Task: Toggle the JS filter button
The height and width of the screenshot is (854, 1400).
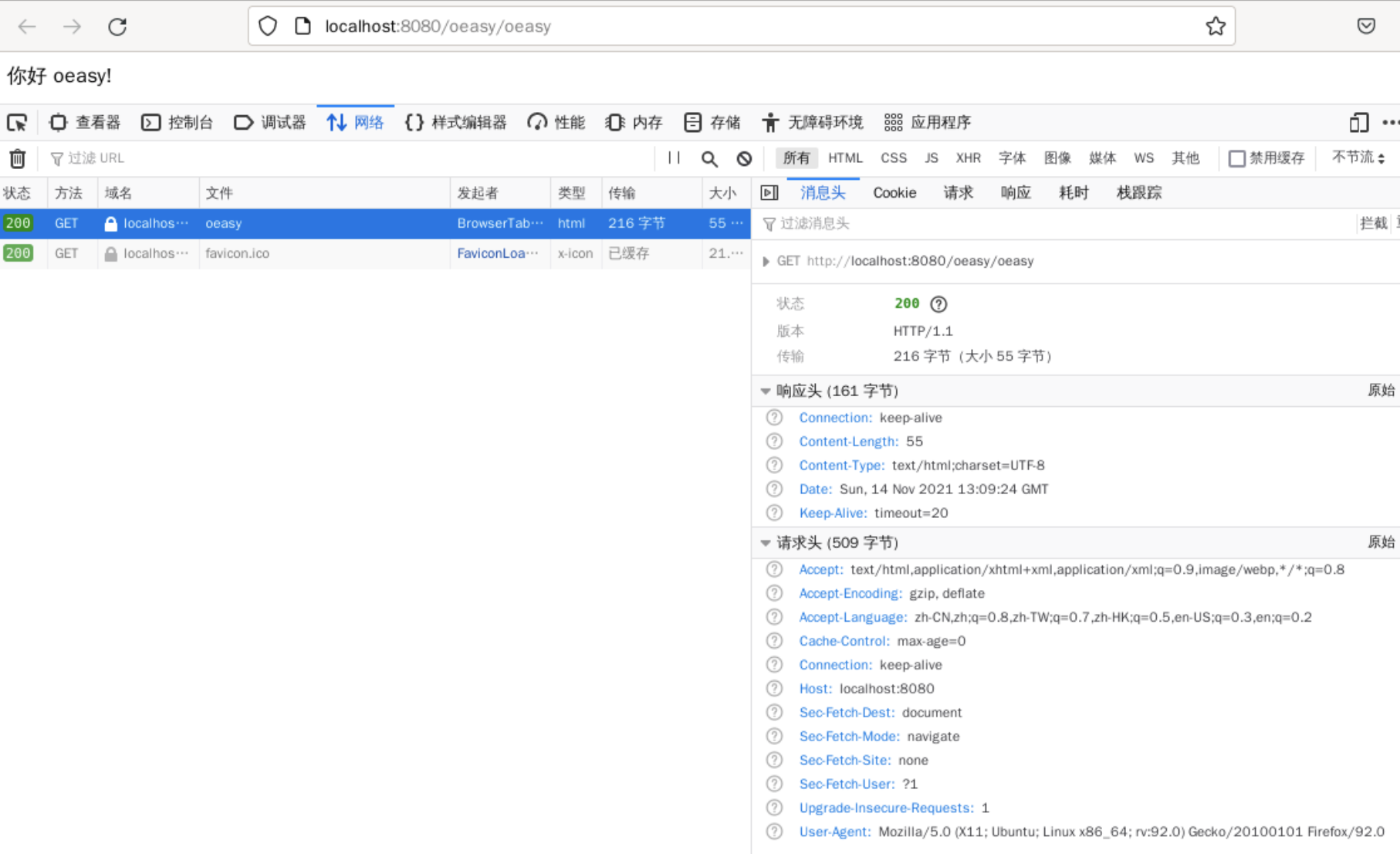Action: click(x=932, y=158)
